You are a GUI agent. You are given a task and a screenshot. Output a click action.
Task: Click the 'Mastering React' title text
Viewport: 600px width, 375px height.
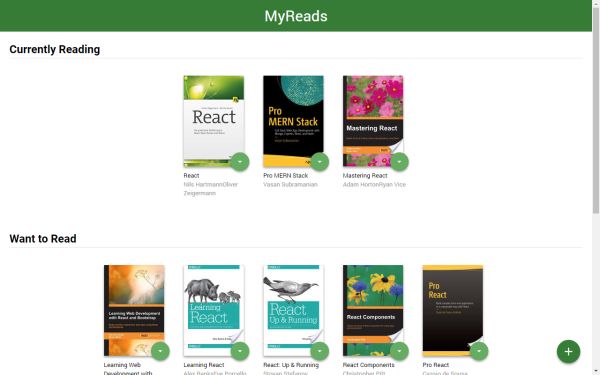click(x=365, y=176)
